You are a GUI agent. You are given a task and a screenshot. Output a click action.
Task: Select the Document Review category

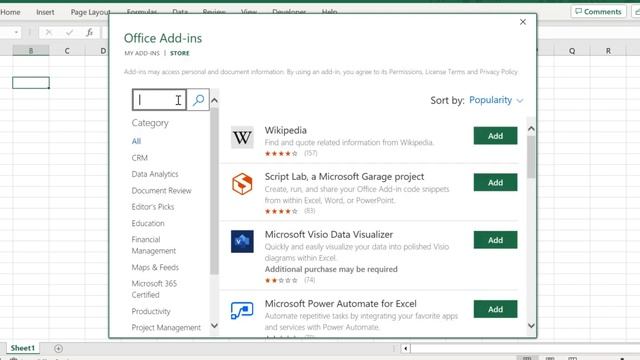coord(161,191)
